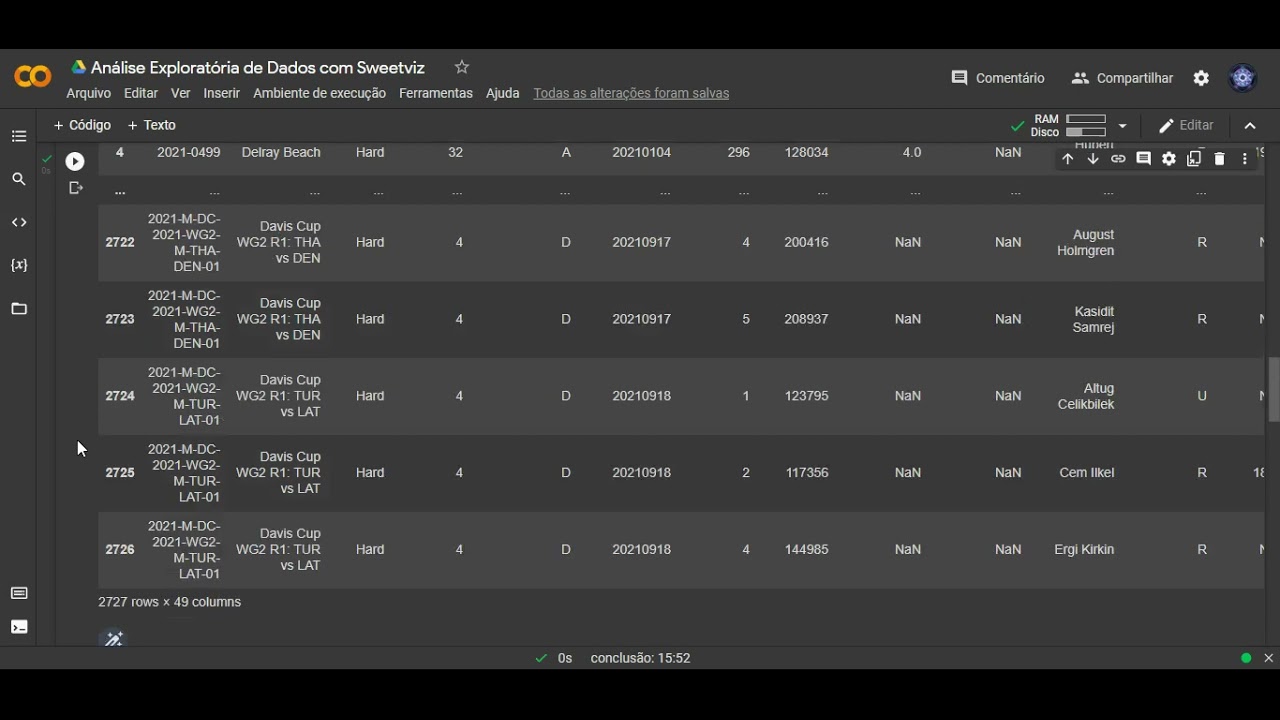Clear cell output icon below play button
The image size is (1280, 720).
click(x=76, y=188)
